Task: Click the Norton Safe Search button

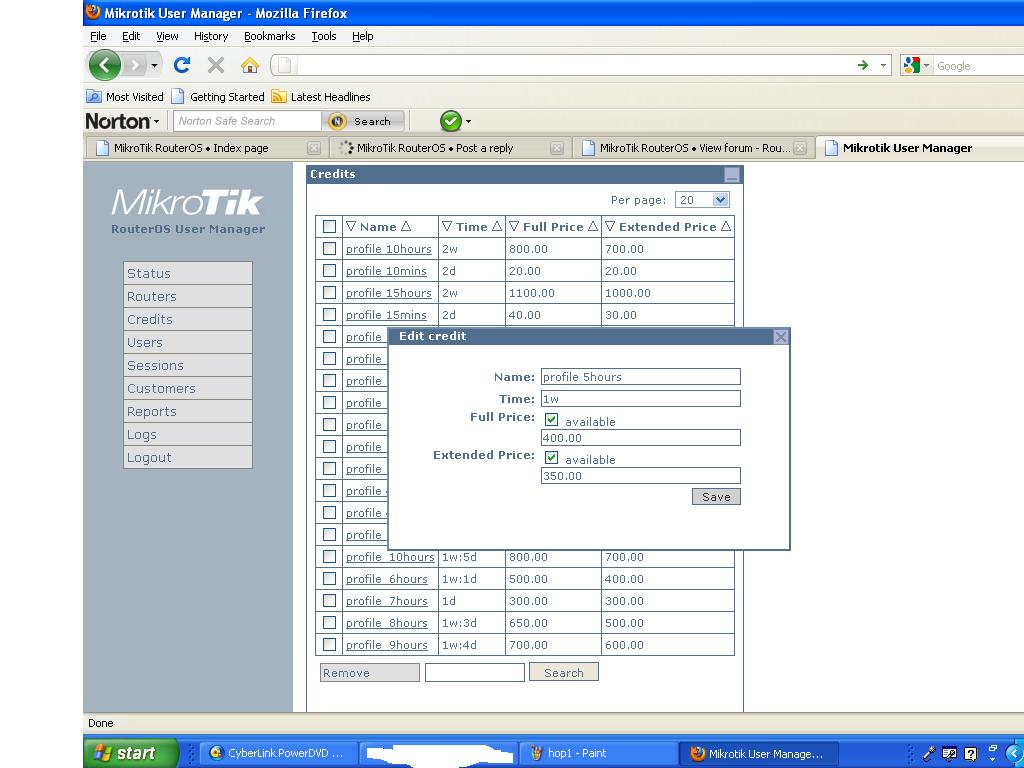Action: pos(362,121)
